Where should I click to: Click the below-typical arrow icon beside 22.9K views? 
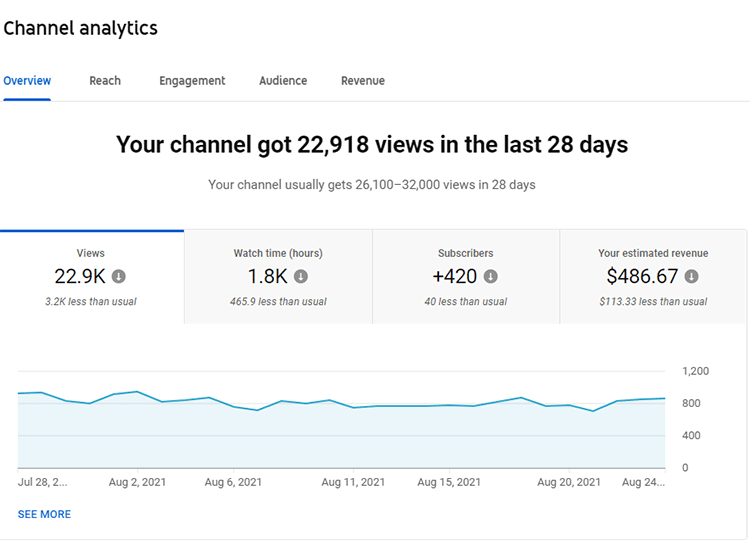[x=119, y=277]
